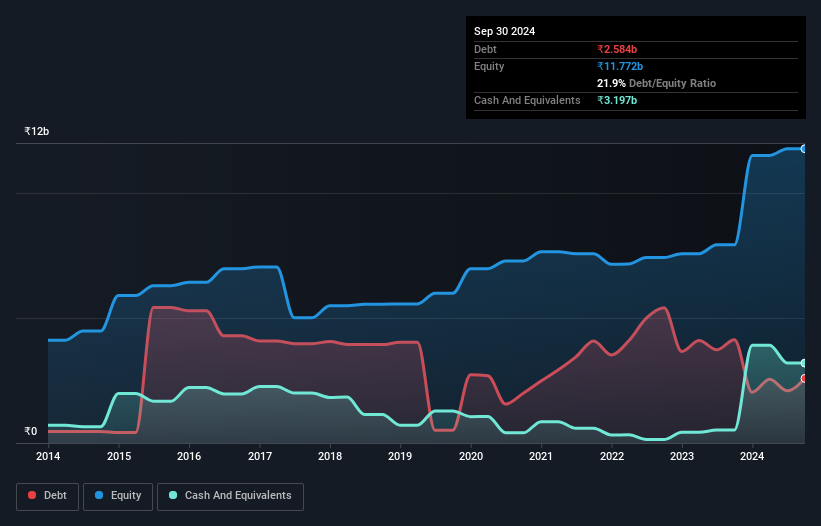The width and height of the screenshot is (821, 526).
Task: Click the 2024 x-axis label
Action: click(752, 456)
